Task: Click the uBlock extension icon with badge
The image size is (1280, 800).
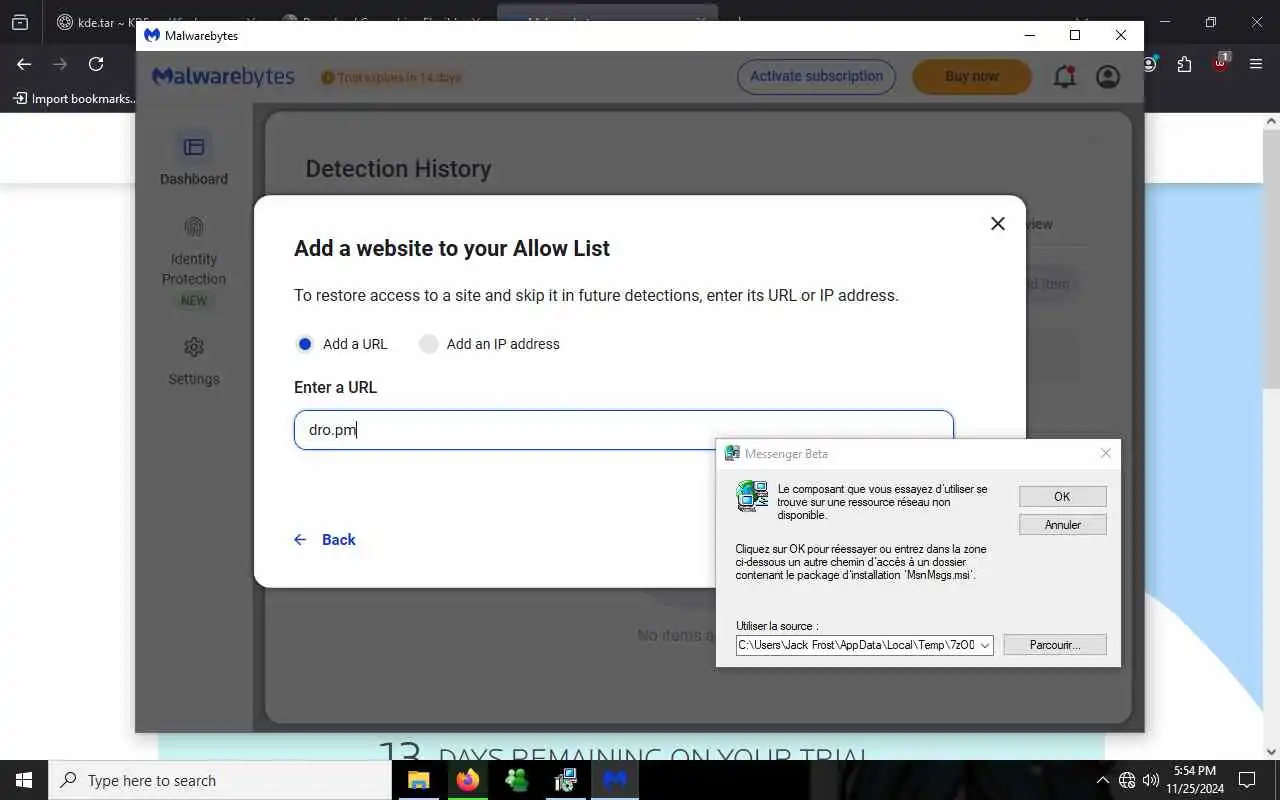Action: point(1220,63)
